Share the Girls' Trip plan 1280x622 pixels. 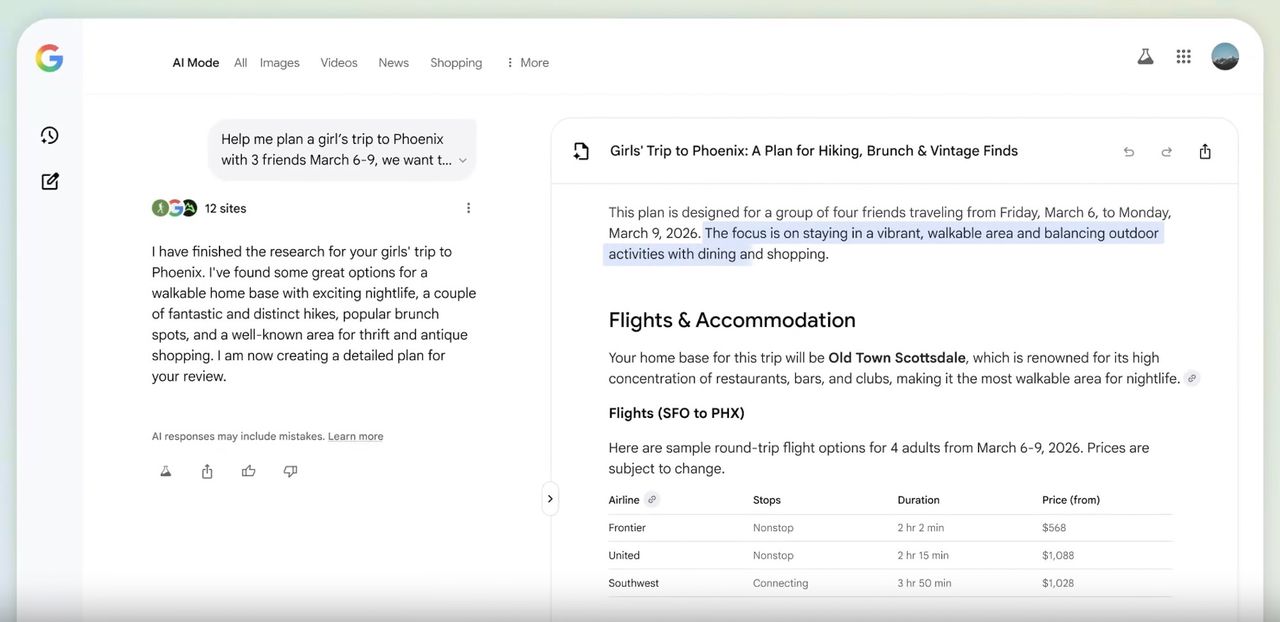[x=1205, y=152]
